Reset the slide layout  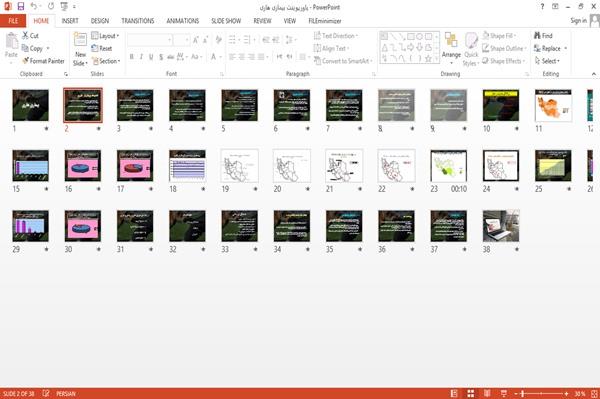[x=102, y=48]
